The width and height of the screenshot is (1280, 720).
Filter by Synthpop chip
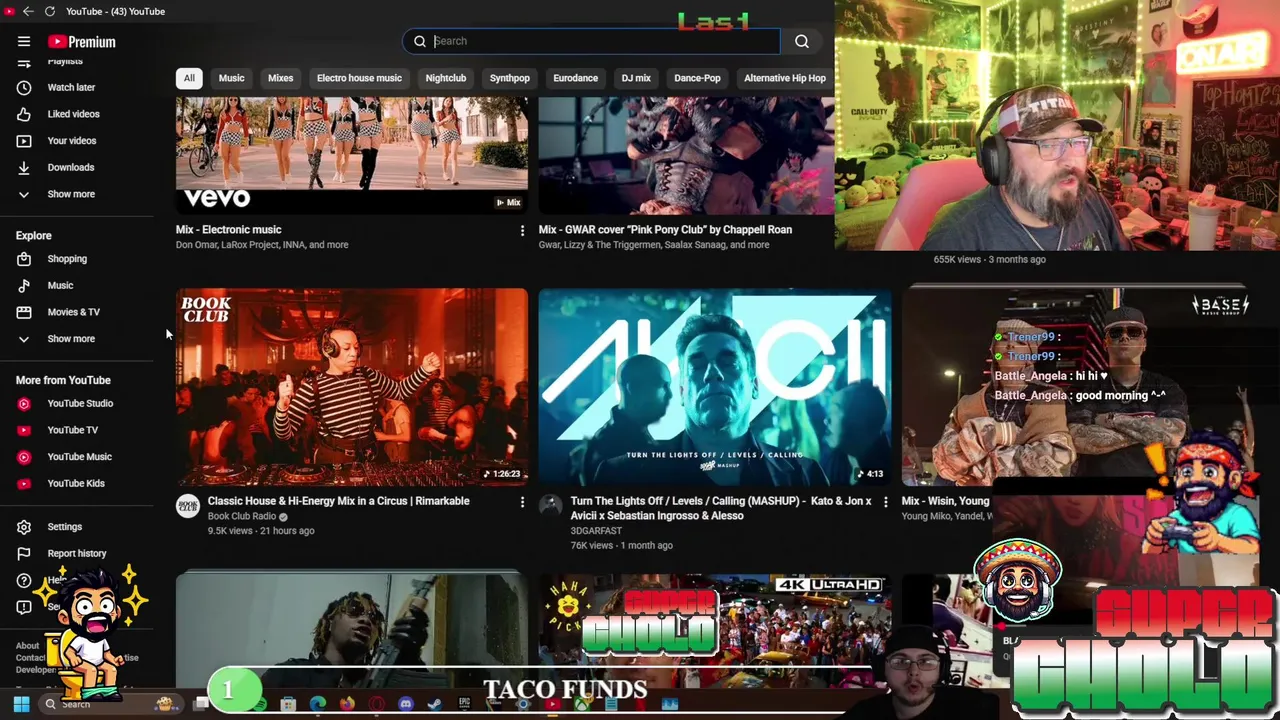[x=510, y=78]
